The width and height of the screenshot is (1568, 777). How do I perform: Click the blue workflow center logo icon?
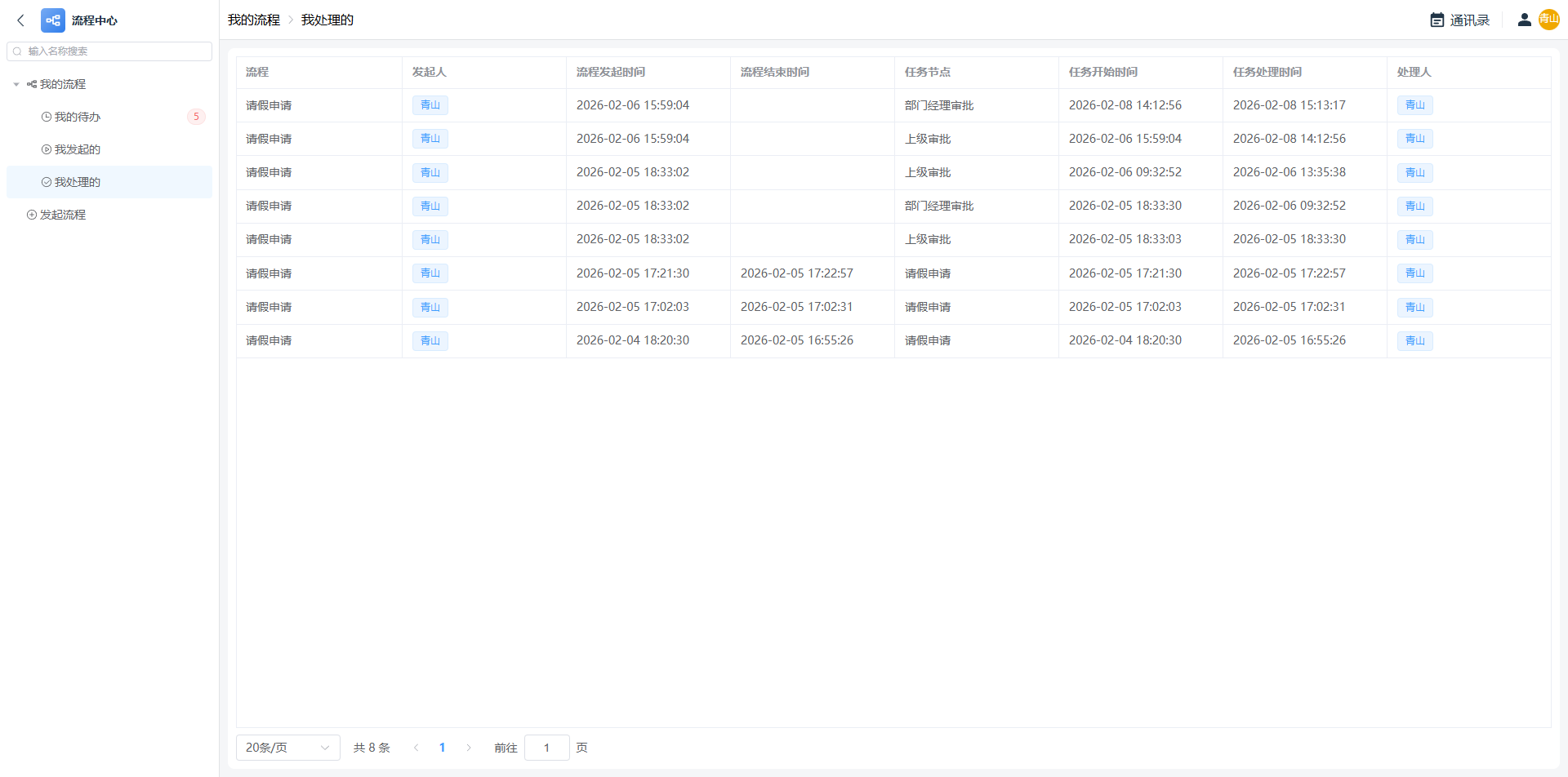pos(53,20)
